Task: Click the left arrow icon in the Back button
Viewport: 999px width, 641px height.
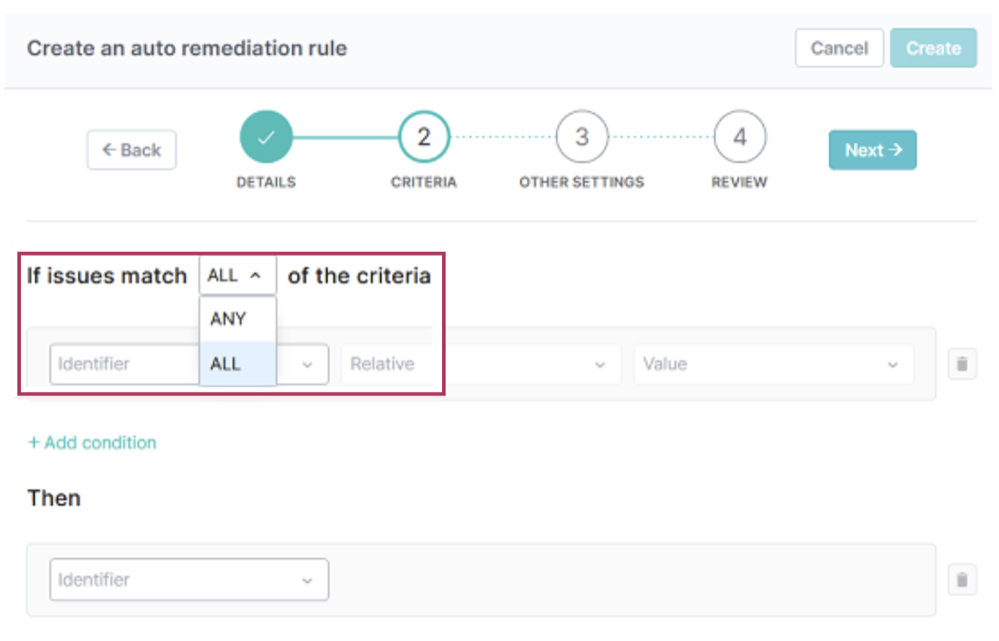Action: point(110,149)
